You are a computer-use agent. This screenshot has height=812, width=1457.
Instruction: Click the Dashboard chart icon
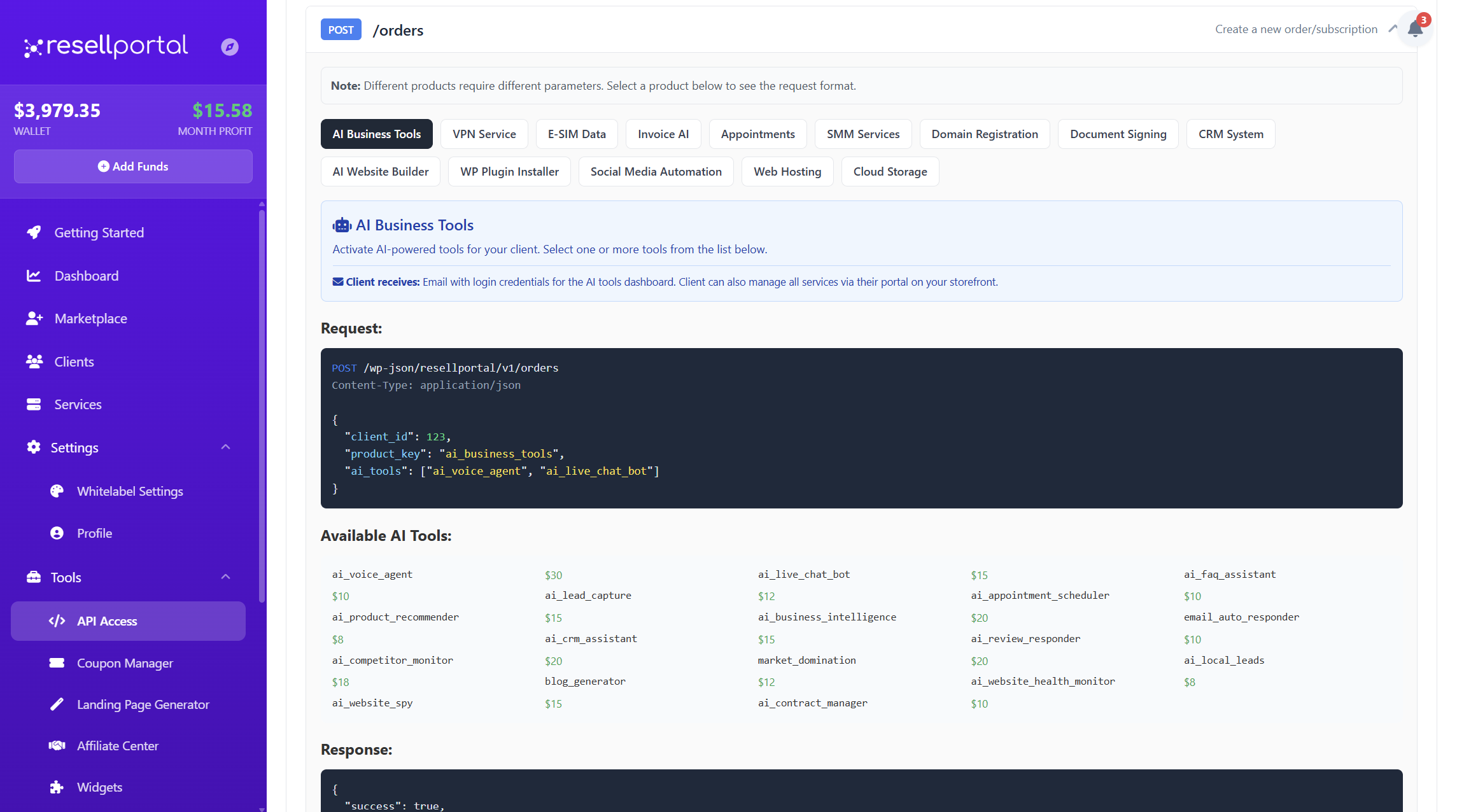pyautogui.click(x=34, y=276)
